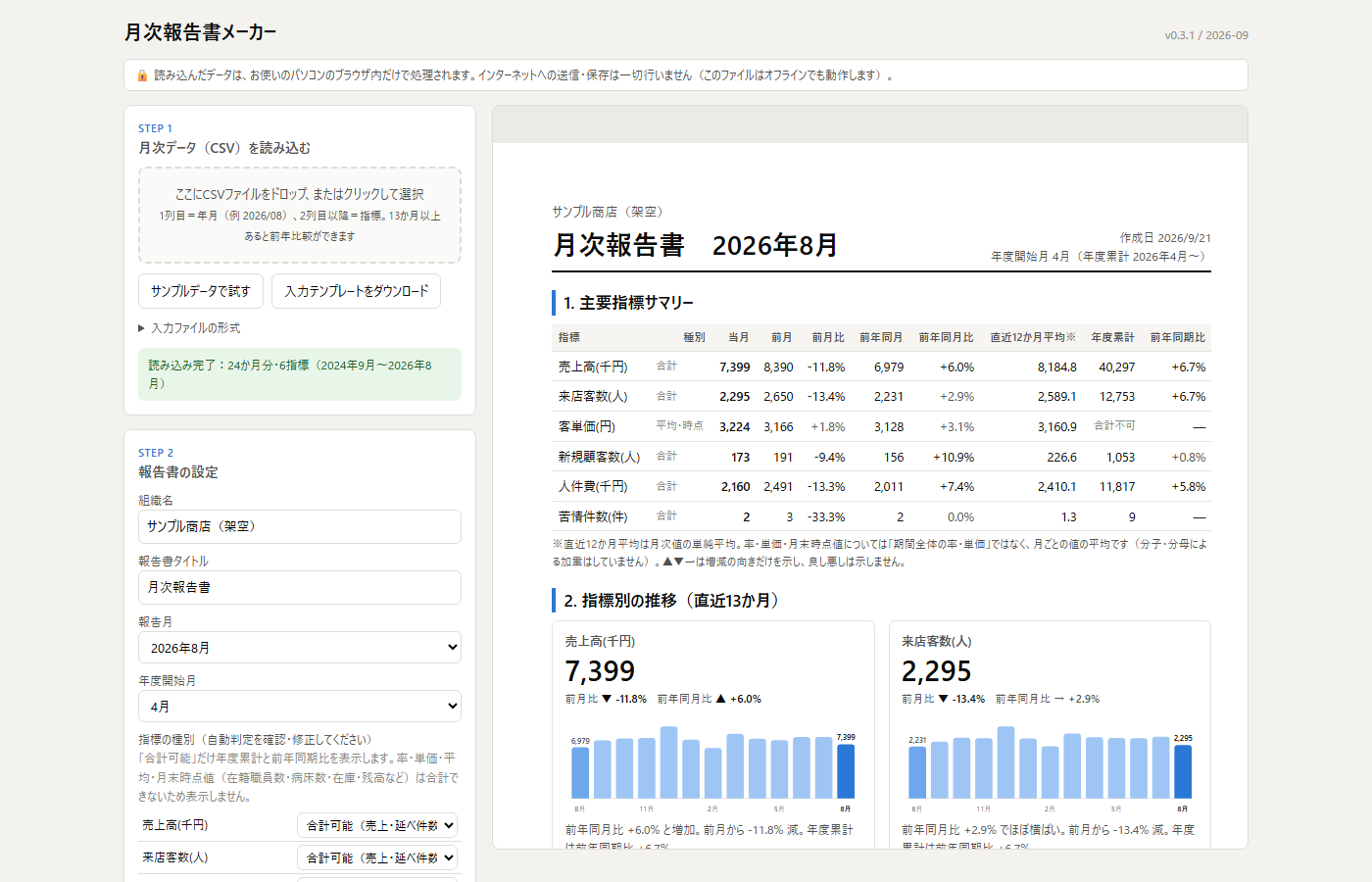Click the -33.3% cell in 苦情件数 row
This screenshot has width=1372, height=882.
[826, 517]
